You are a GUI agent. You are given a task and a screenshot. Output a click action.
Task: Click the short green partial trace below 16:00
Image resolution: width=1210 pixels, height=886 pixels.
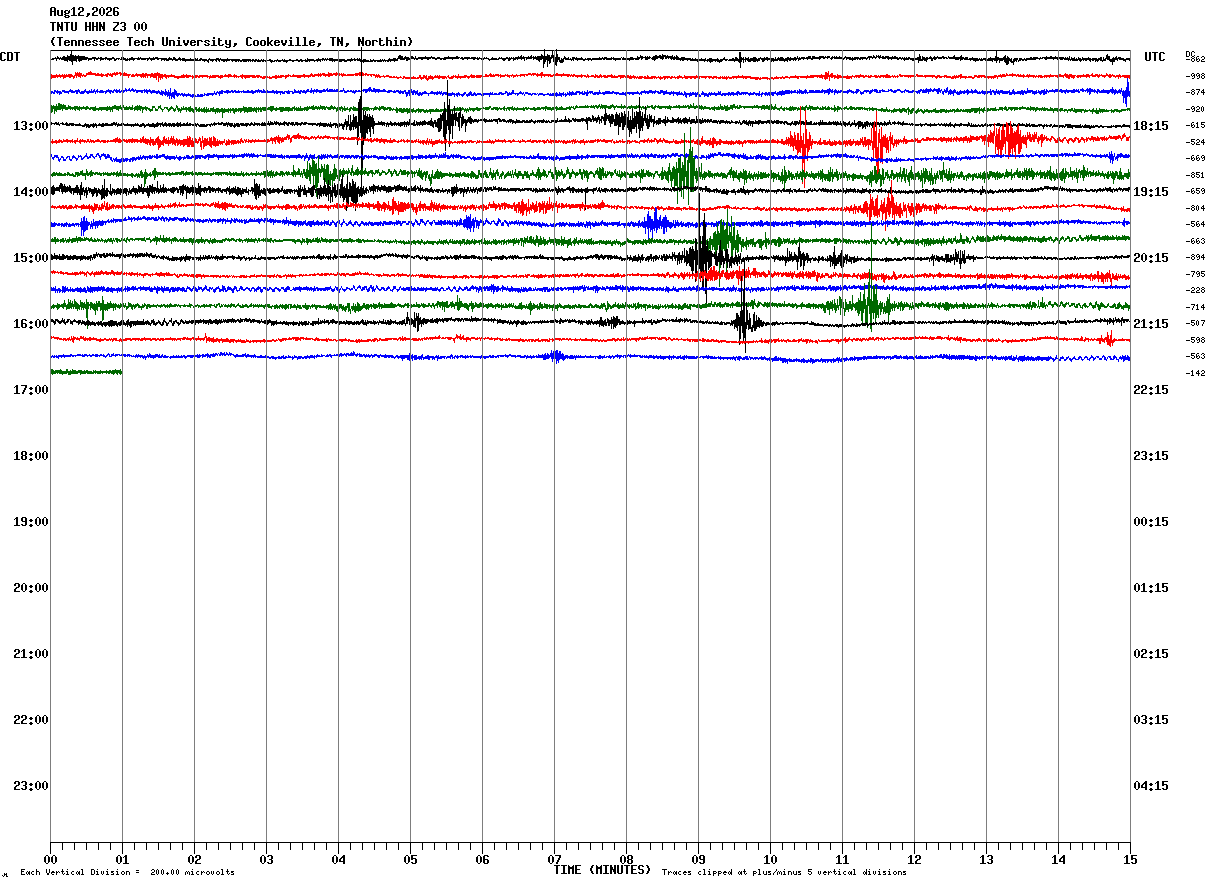pyautogui.click(x=86, y=372)
